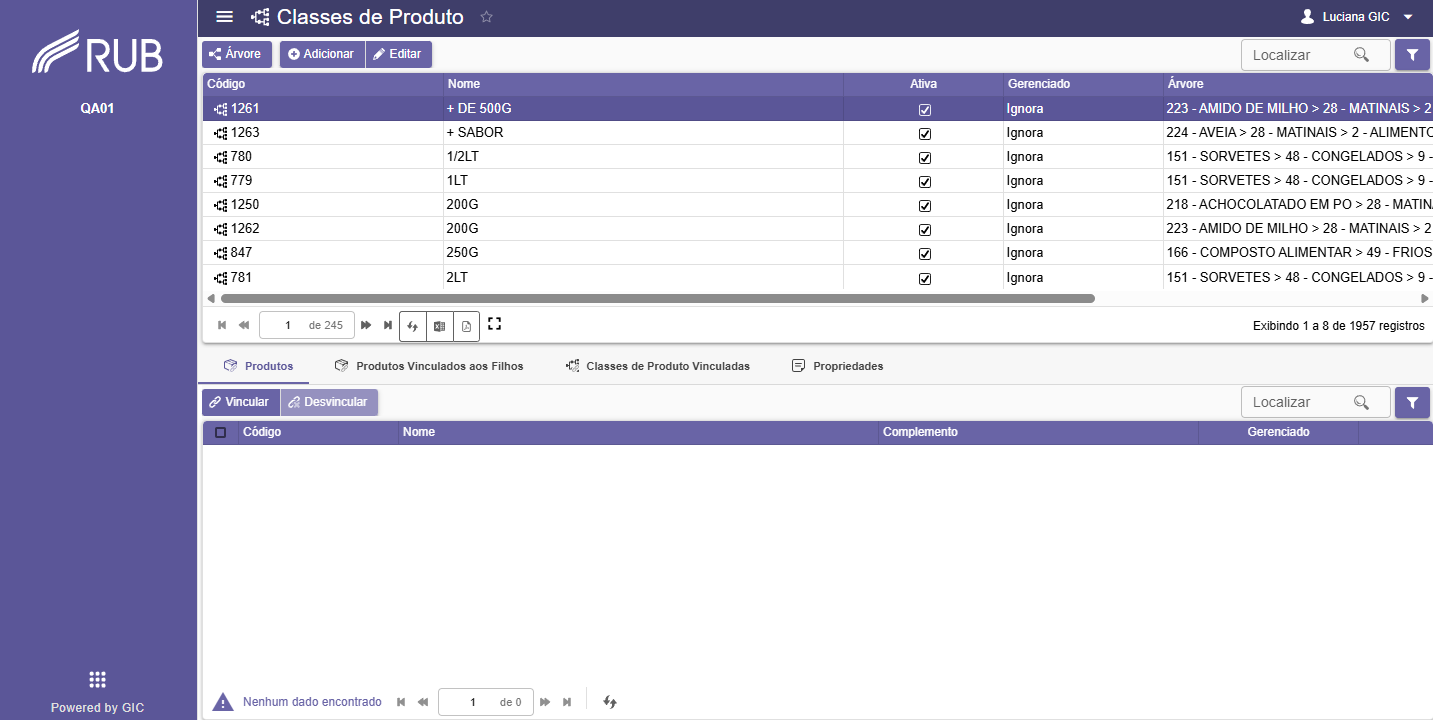This screenshot has width=1433, height=720.
Task: Export product classes grid to PDF
Action: click(466, 326)
